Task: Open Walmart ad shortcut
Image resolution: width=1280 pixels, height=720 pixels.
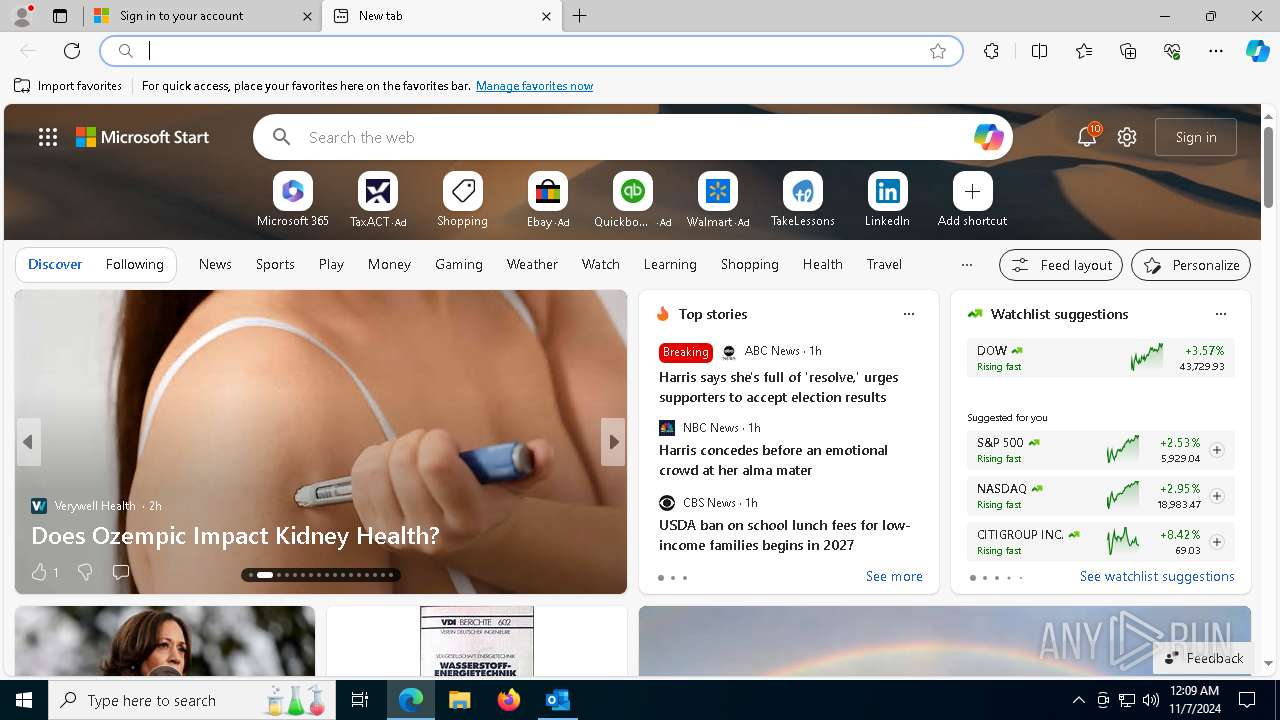Action: 717,200
